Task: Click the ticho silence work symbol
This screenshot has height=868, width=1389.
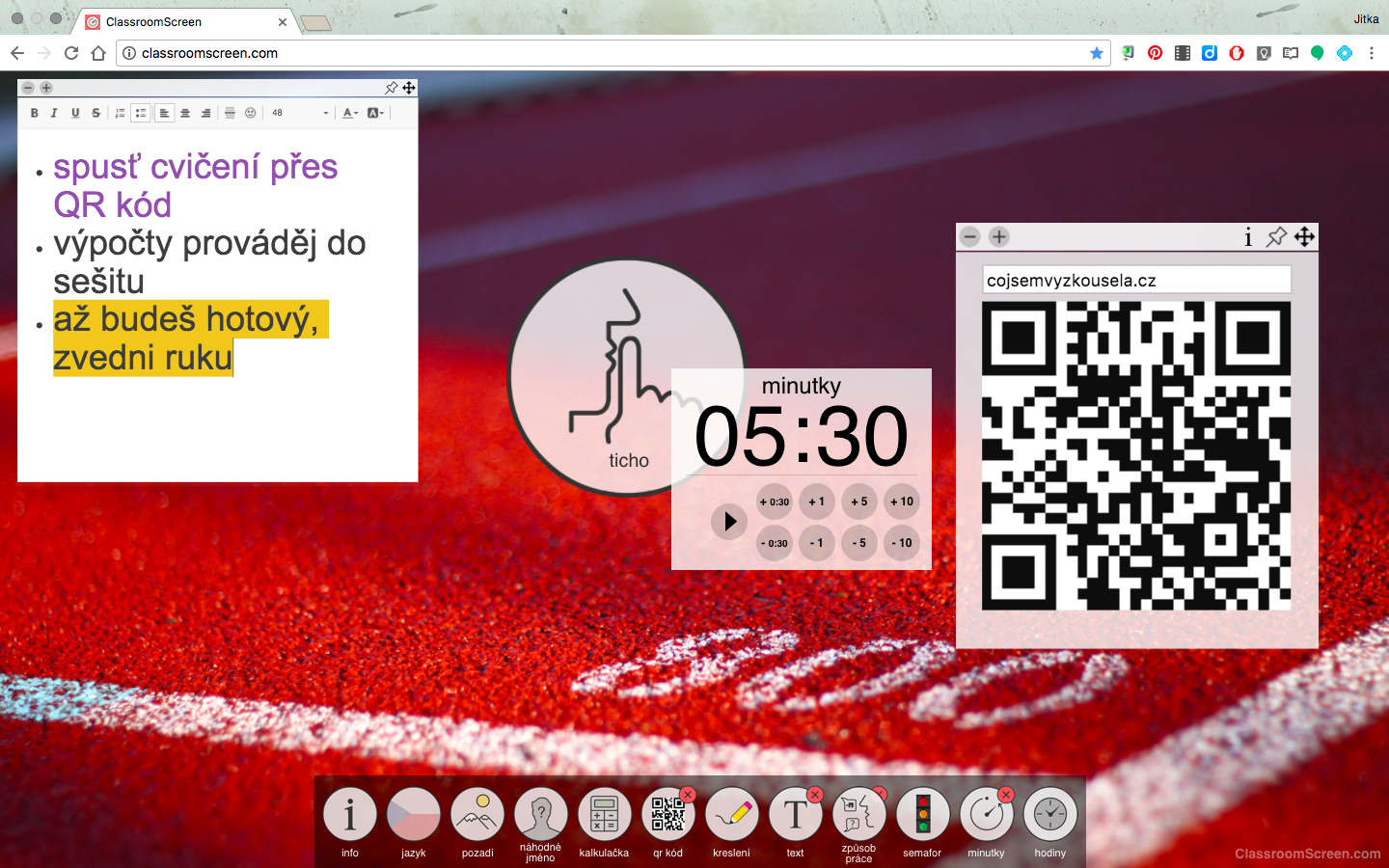Action: (627, 377)
